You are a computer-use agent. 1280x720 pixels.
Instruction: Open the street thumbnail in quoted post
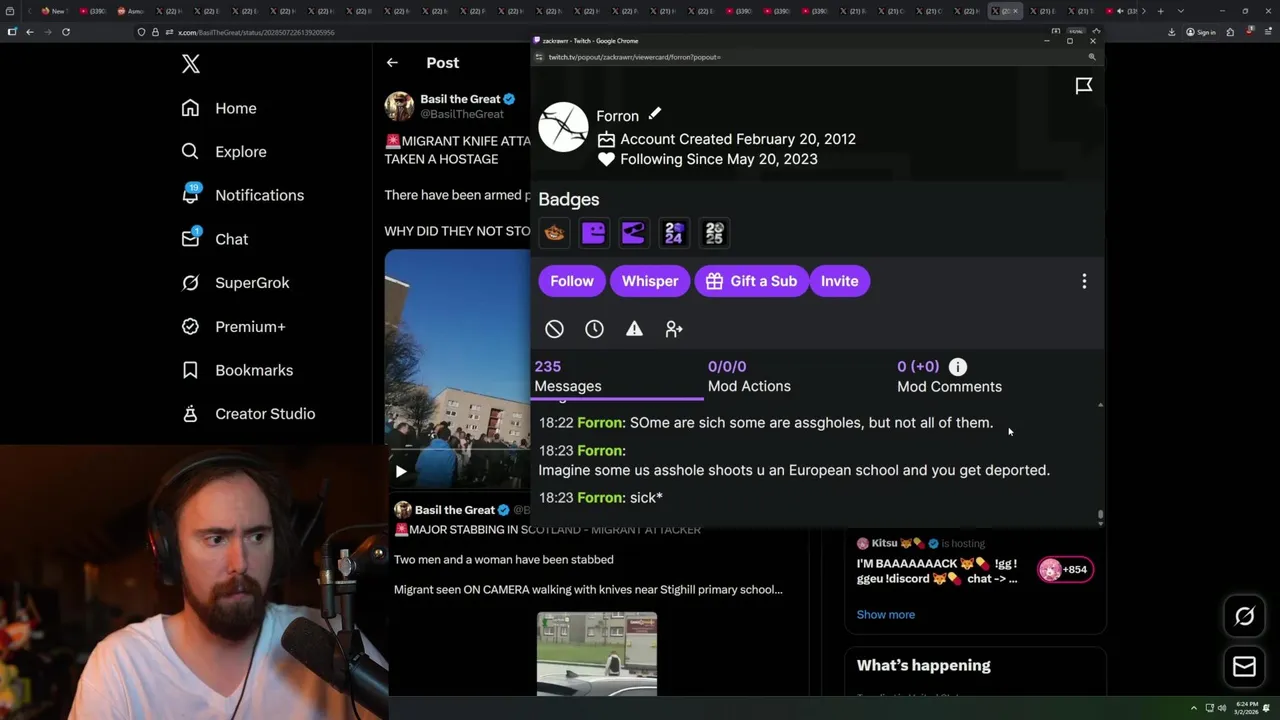pos(597,654)
